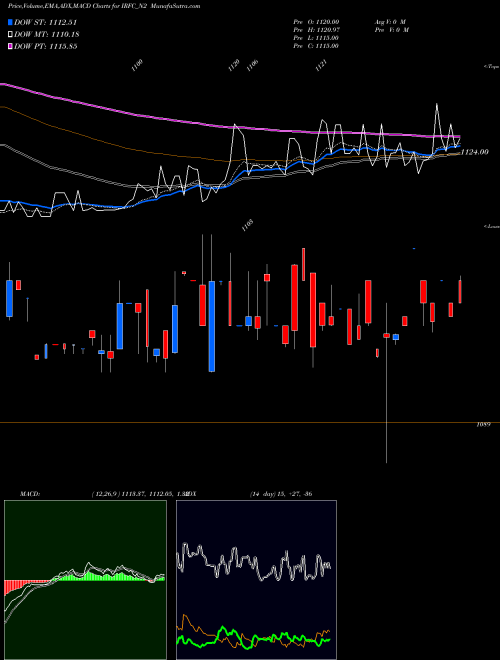Select the DOW PT: 1115.85 label

pyautogui.click(x=45, y=47)
